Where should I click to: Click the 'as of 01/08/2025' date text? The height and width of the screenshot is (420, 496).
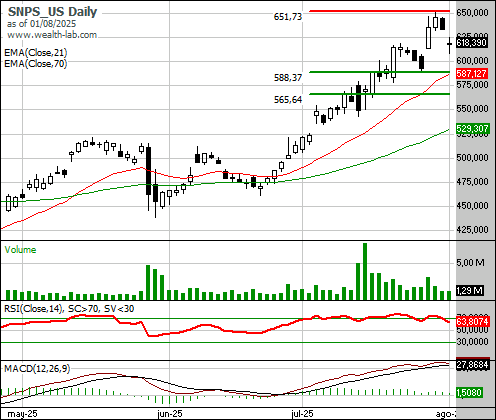pyautogui.click(x=41, y=24)
